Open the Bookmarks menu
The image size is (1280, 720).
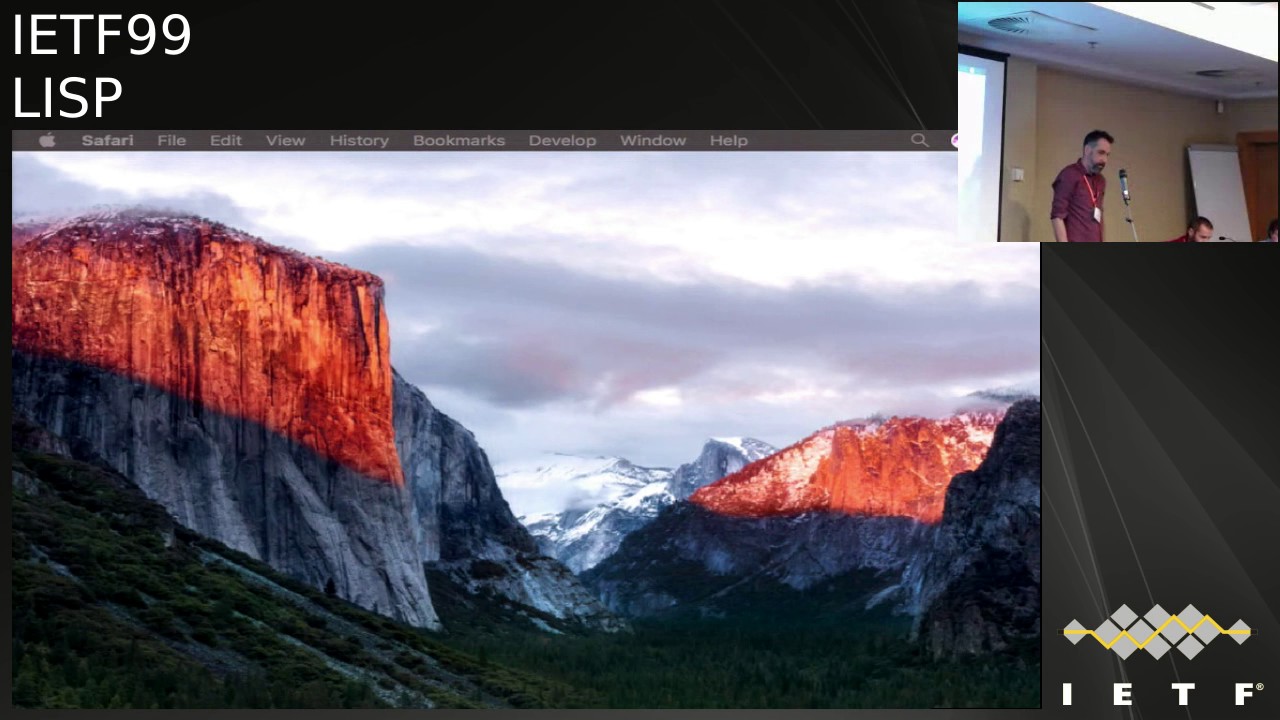(x=459, y=140)
